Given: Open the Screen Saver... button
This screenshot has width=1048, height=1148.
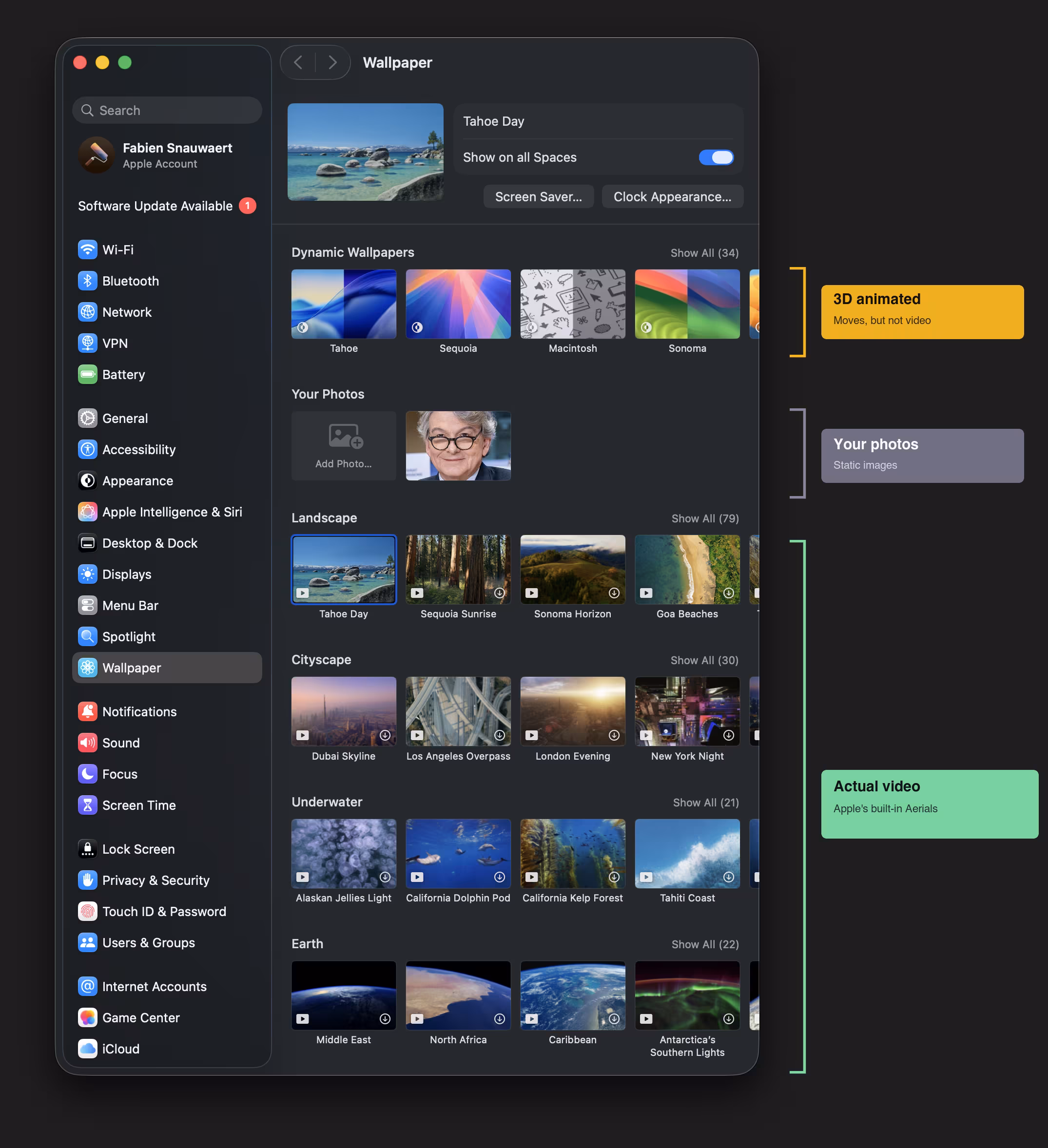Looking at the screenshot, I should 538,197.
